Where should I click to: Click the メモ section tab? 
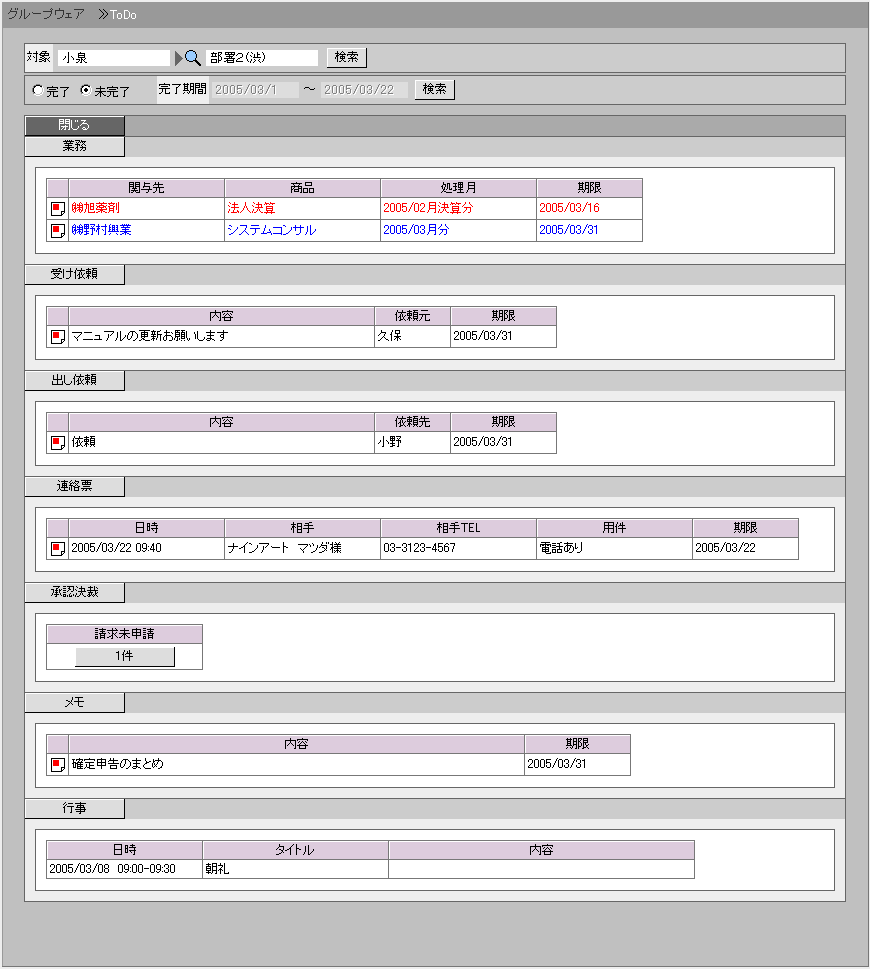74,702
